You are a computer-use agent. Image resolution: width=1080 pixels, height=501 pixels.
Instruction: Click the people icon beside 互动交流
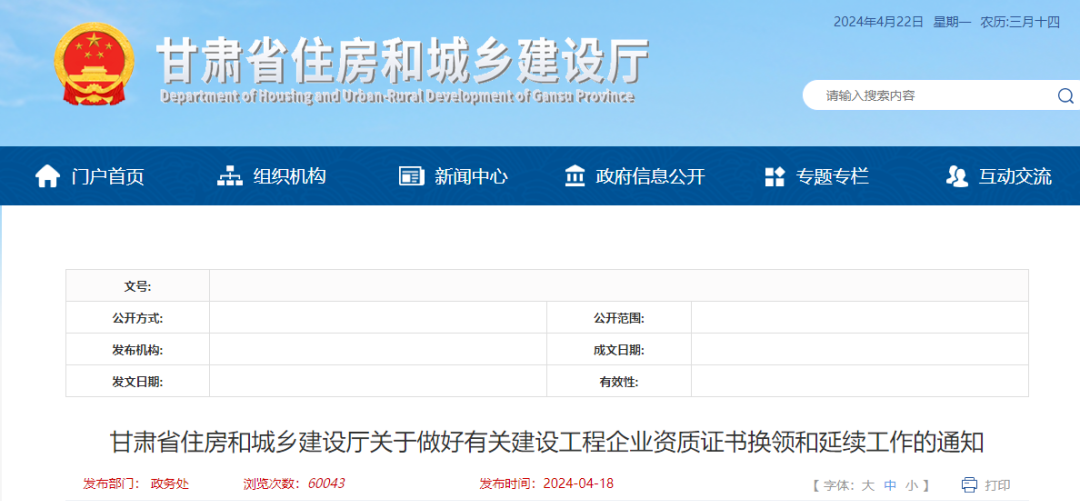[x=957, y=176]
